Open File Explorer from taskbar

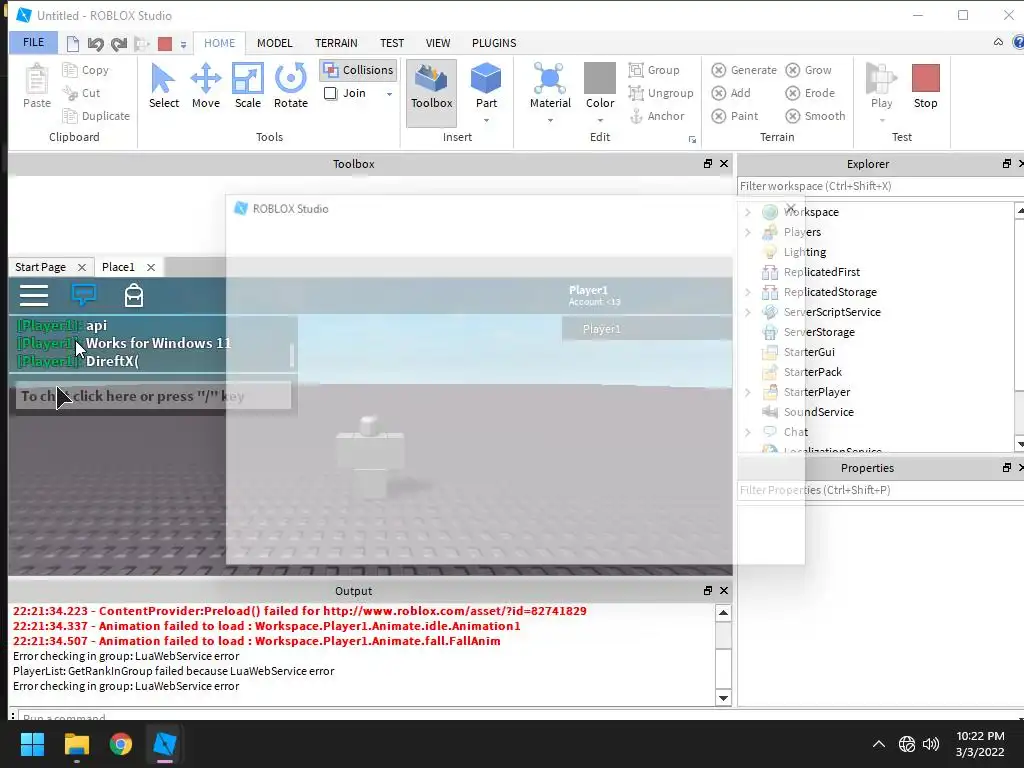[76, 744]
